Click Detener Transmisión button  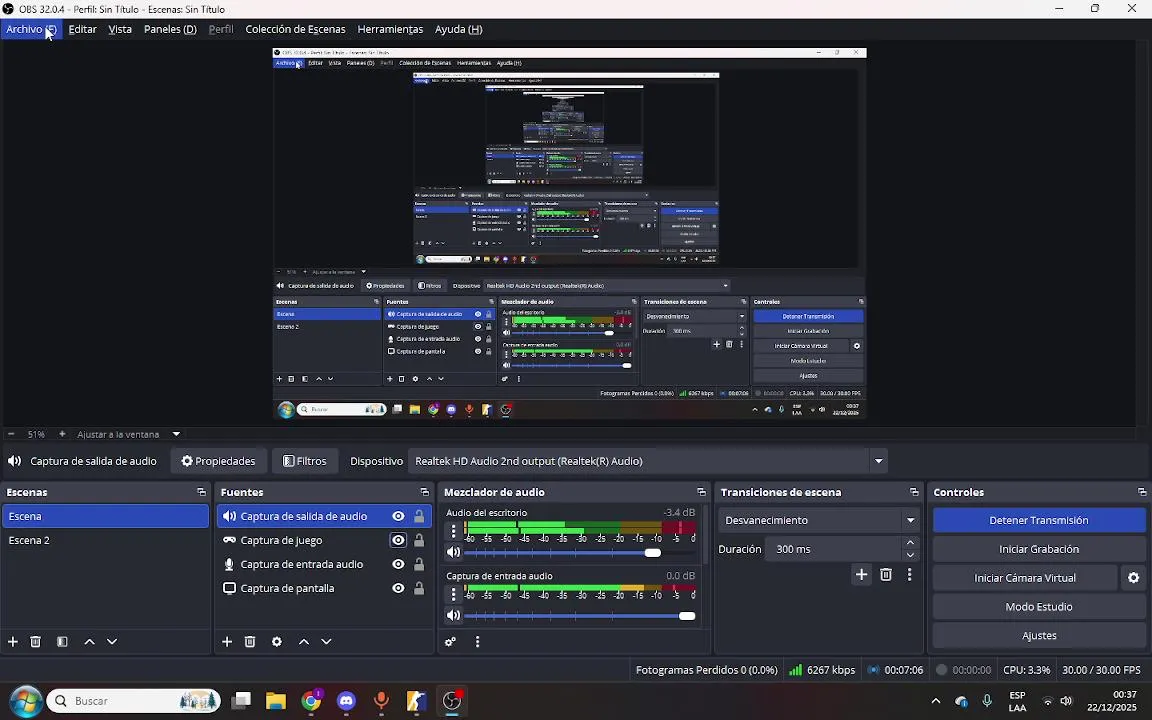[1039, 520]
